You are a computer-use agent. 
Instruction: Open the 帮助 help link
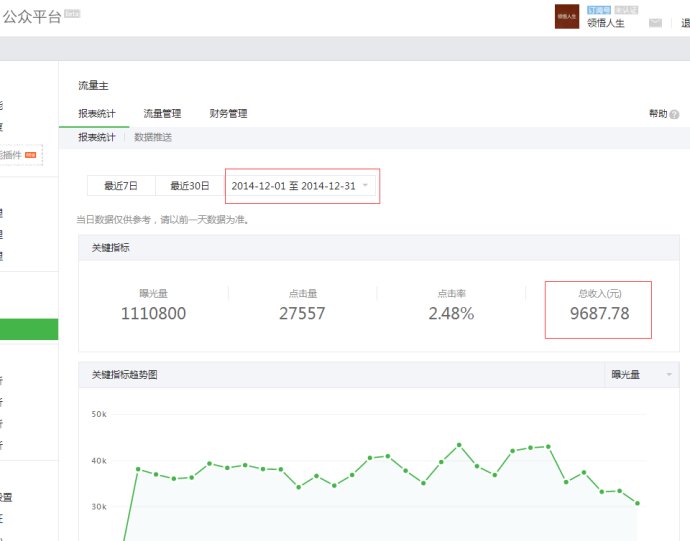(x=658, y=114)
